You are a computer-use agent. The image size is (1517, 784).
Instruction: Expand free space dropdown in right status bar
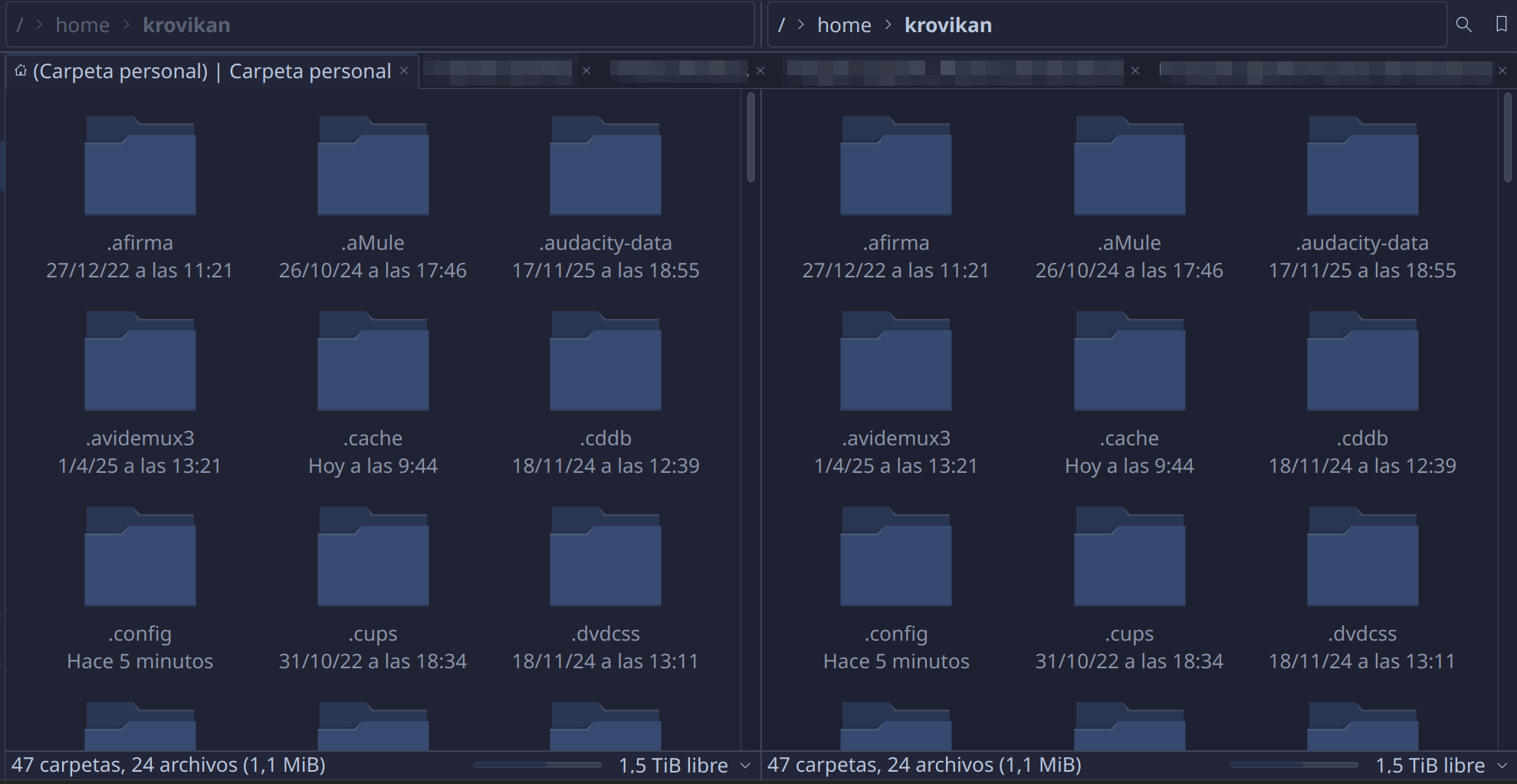click(x=1502, y=766)
